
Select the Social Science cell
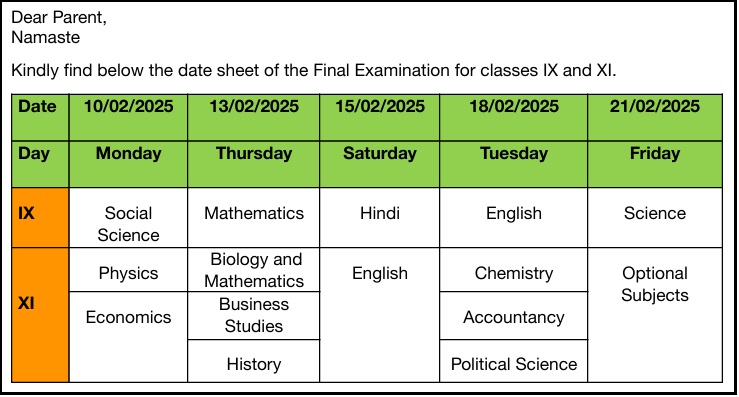pyautogui.click(x=128, y=217)
